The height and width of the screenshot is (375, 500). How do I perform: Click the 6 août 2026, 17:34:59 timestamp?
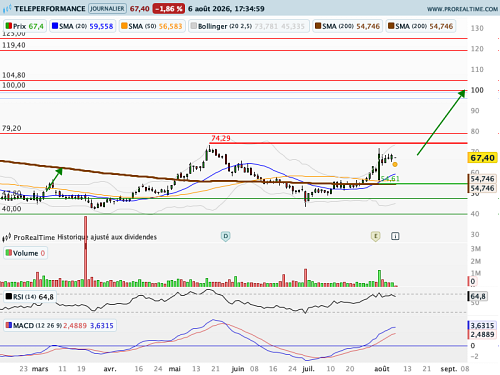point(226,9)
